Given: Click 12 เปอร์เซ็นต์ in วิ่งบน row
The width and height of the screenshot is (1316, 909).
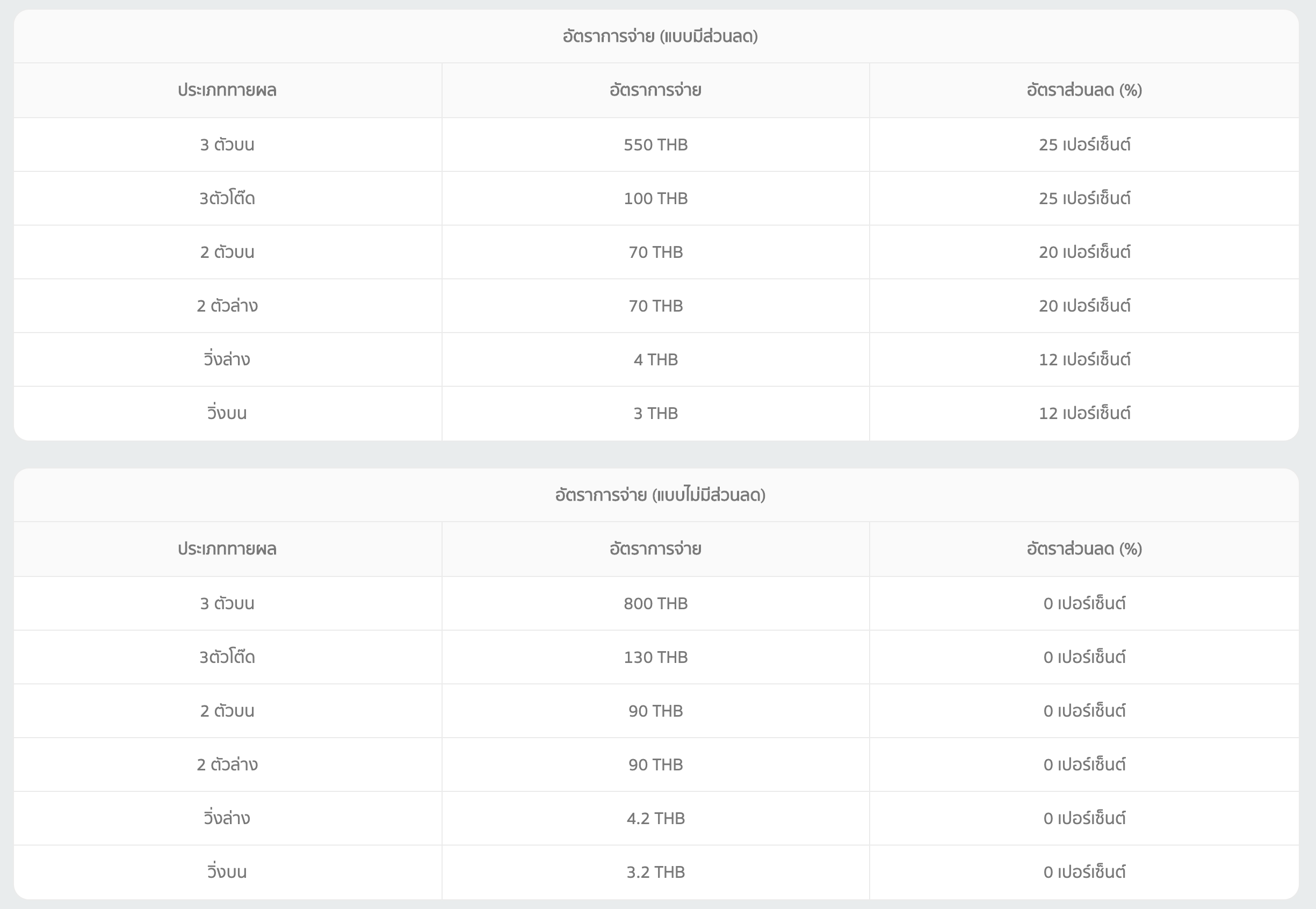Looking at the screenshot, I should [x=1083, y=413].
